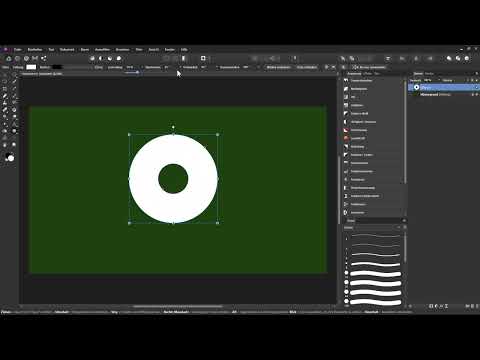
Task: Click the black Kontur colour swatch
Action: (57, 67)
